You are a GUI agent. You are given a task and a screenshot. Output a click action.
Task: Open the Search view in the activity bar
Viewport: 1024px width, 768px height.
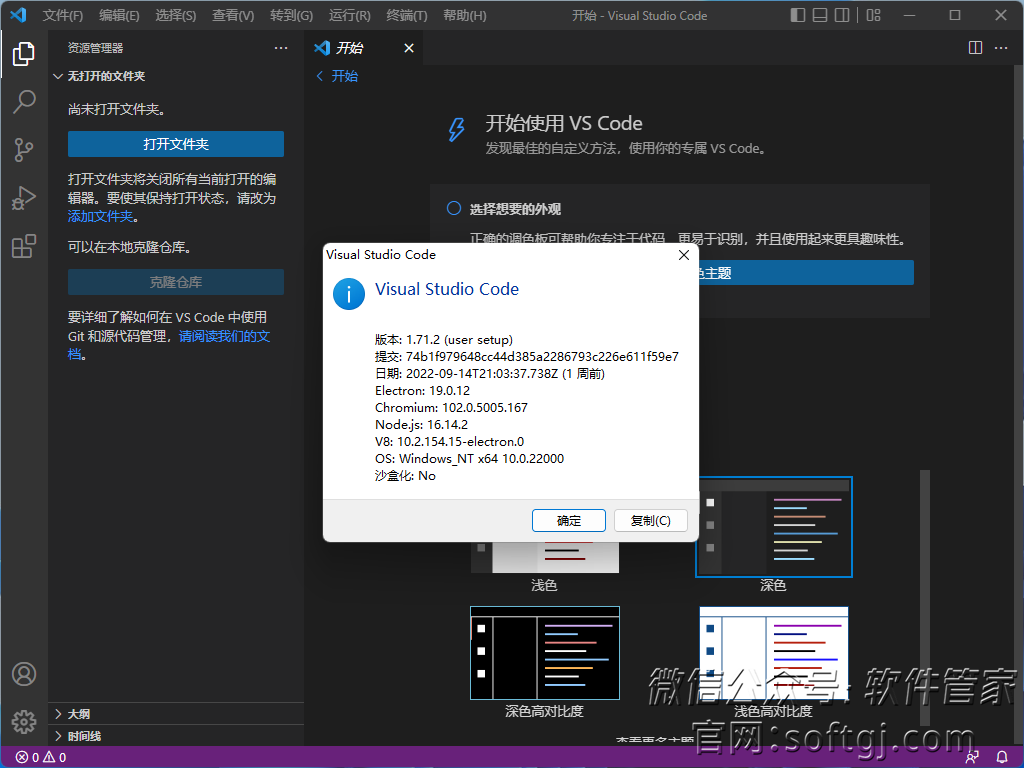point(24,102)
